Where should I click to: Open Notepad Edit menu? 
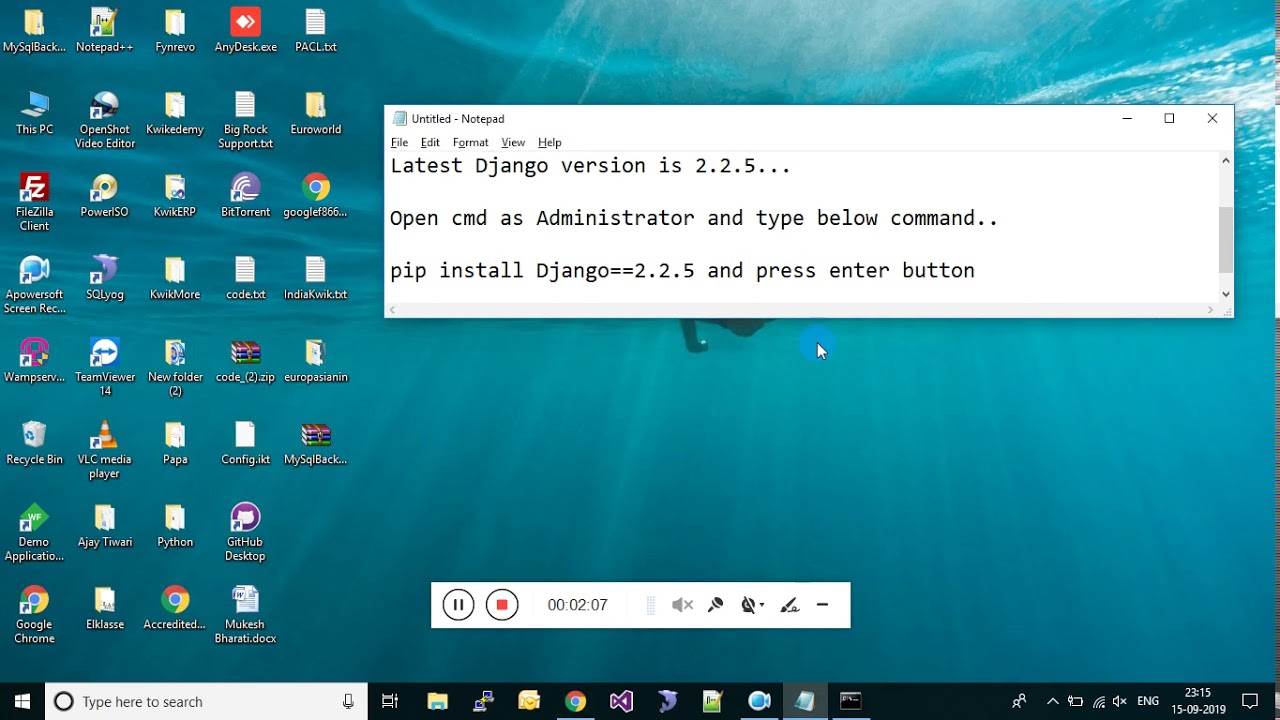click(430, 142)
